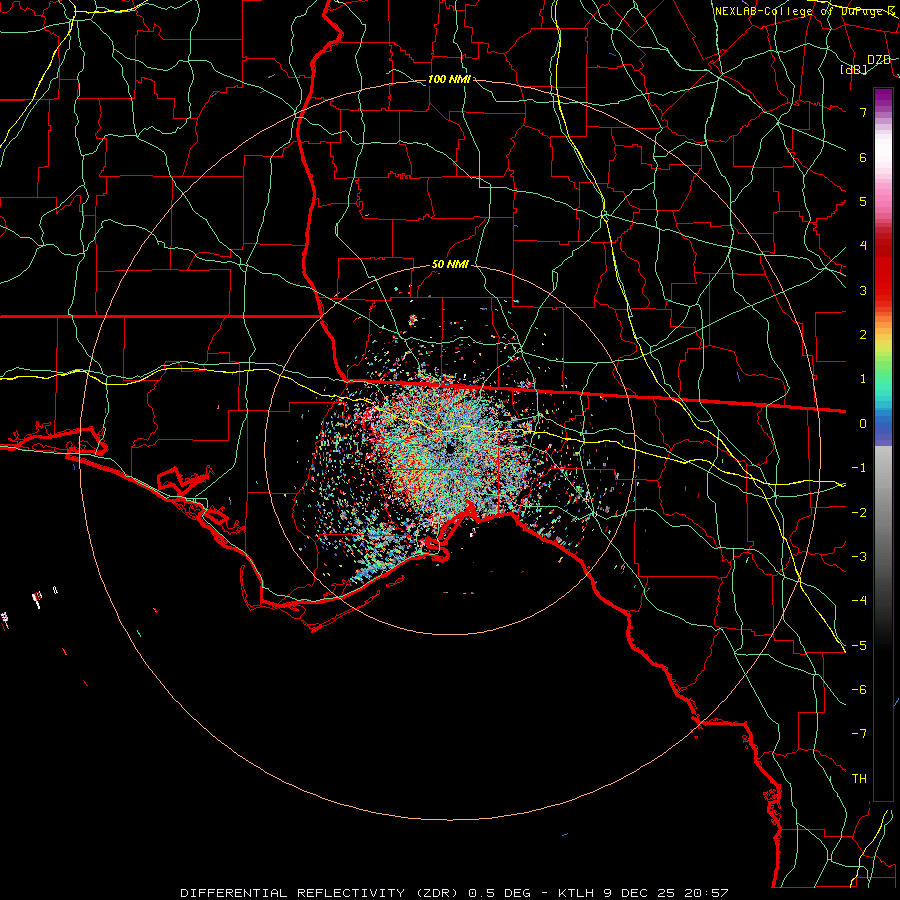The image size is (900, 900).
Task: Click the '0' value on color scale
Action: tap(863, 424)
